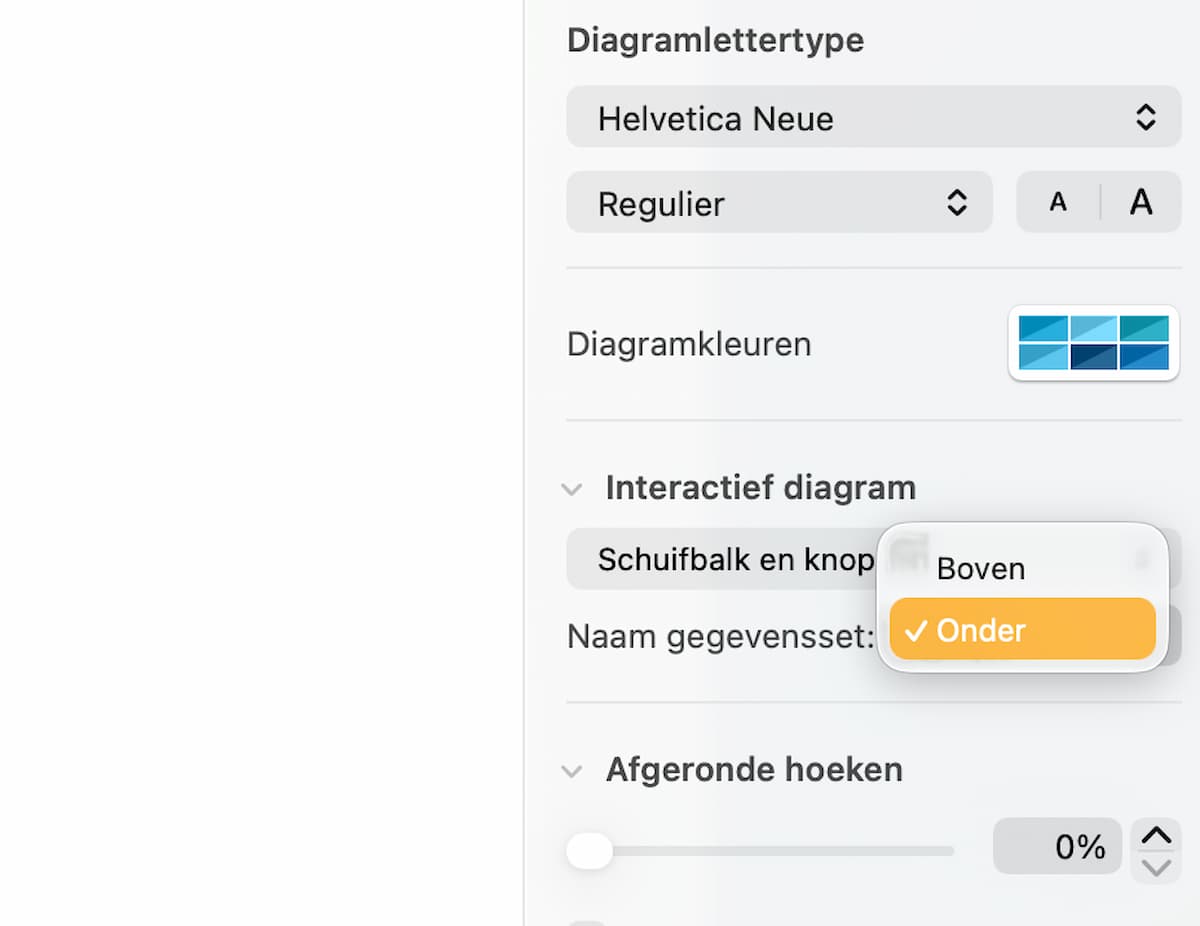This screenshot has height=926, width=1200.
Task: Click the blank white canvas area
Action: (x=260, y=460)
